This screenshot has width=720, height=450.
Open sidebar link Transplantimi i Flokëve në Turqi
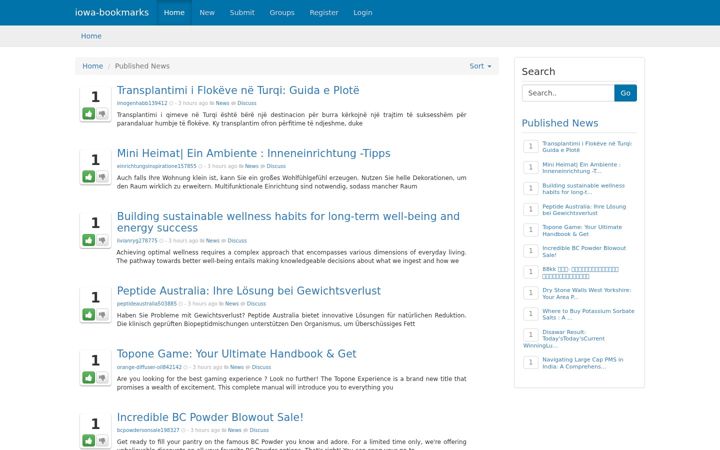587,146
